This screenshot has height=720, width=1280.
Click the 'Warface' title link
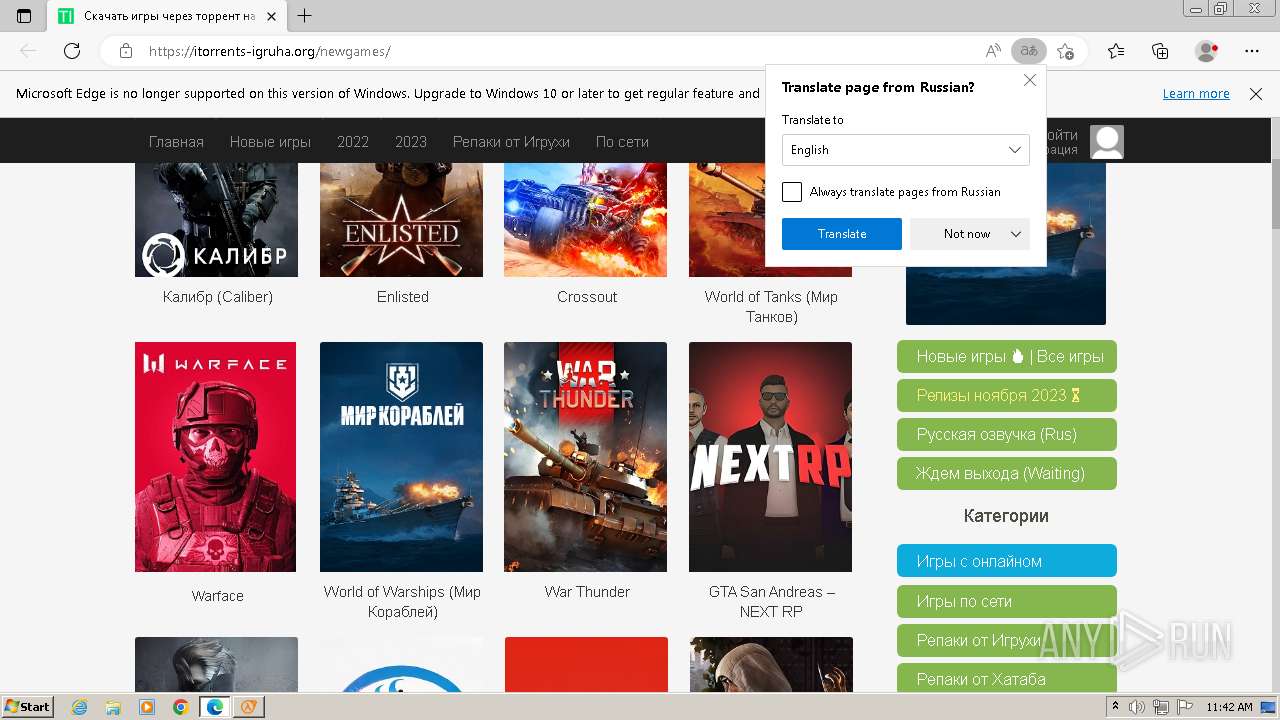[x=217, y=596]
